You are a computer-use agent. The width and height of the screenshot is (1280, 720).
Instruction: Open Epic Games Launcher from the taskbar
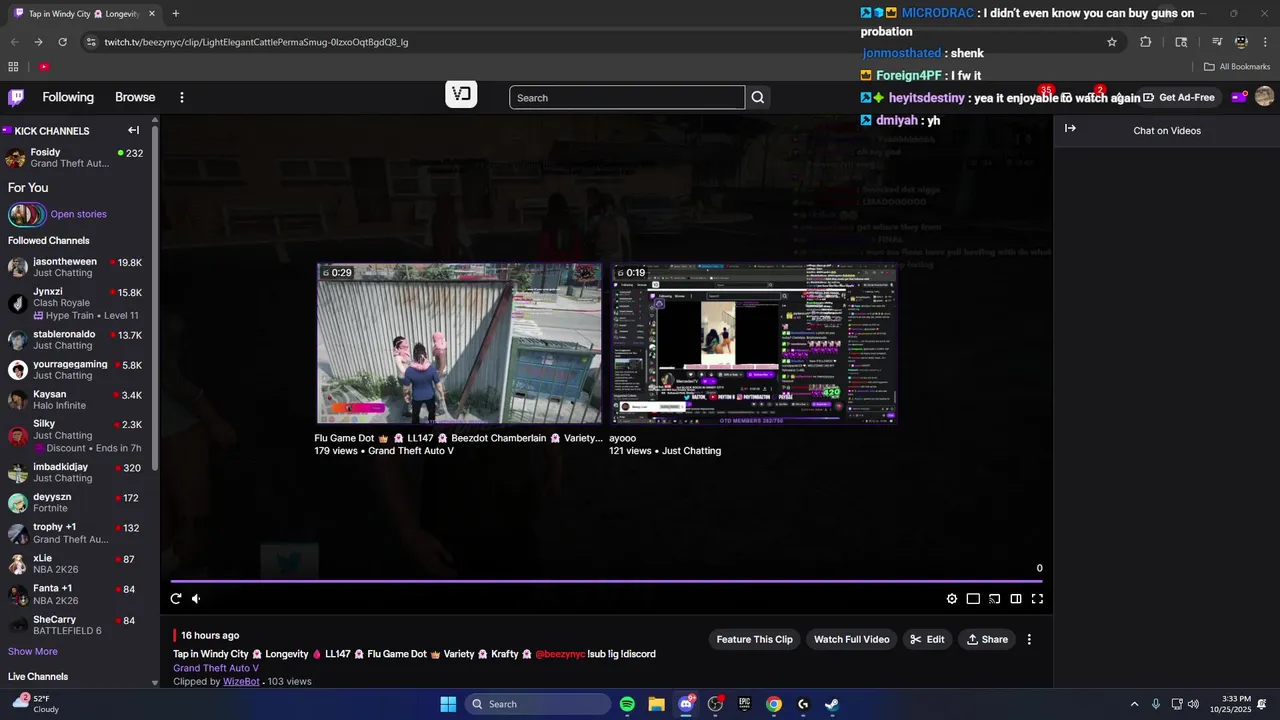pos(744,704)
